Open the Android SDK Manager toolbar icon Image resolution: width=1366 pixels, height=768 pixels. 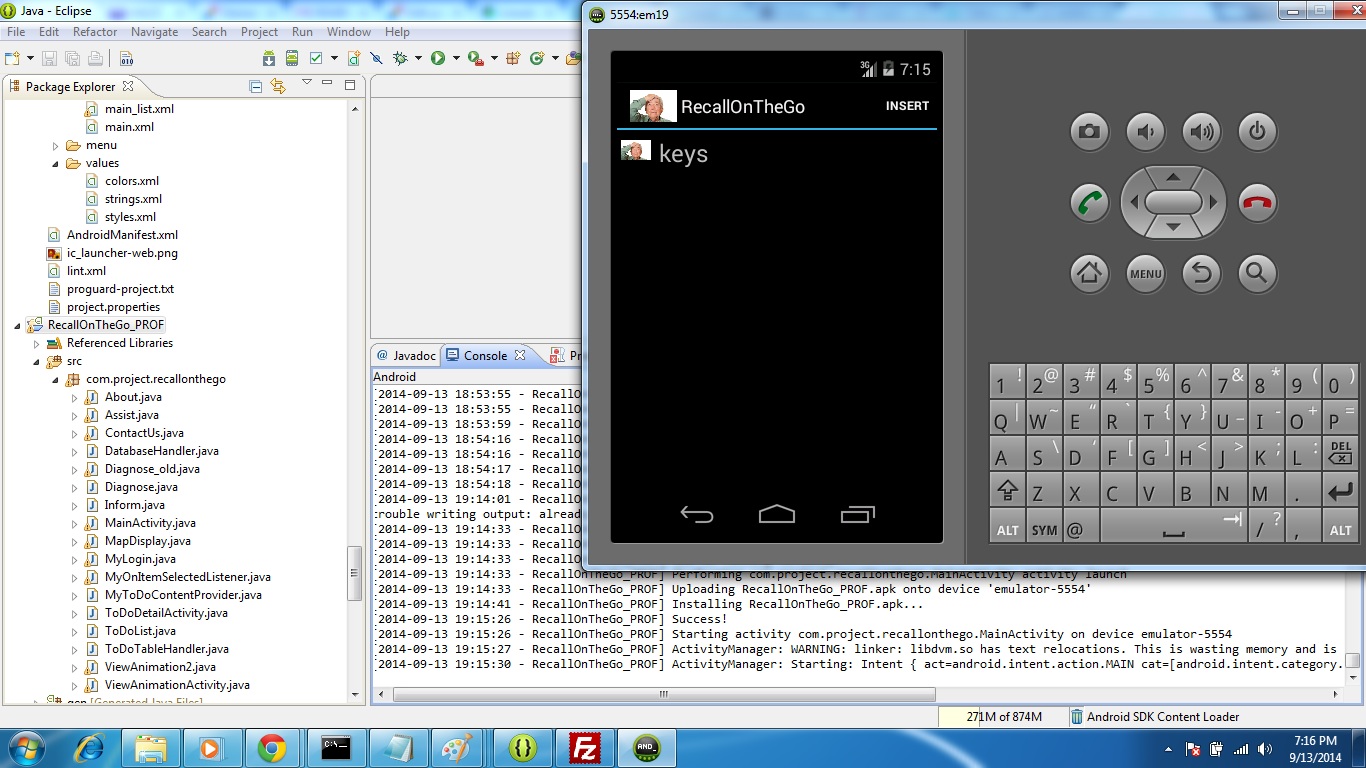[x=269, y=58]
